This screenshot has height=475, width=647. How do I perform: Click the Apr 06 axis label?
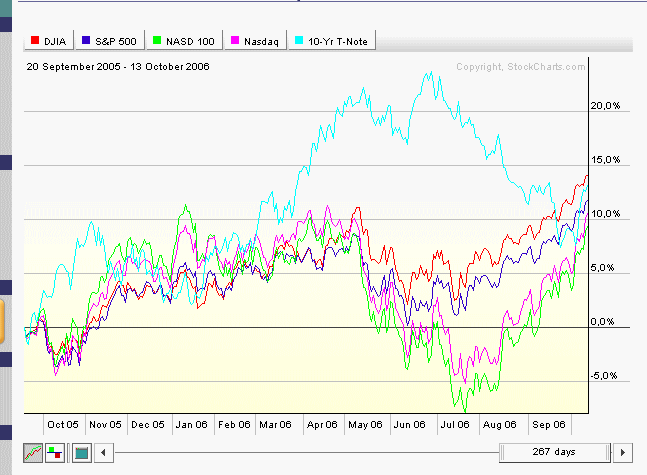(x=322, y=425)
